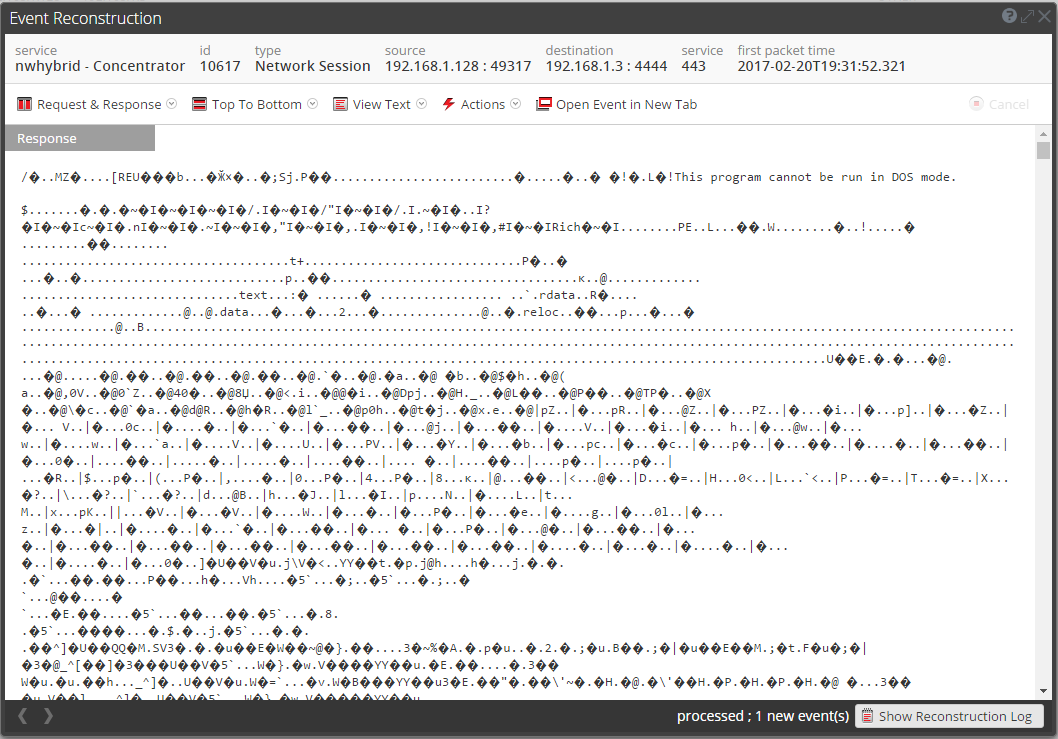The height and width of the screenshot is (739, 1058).
Task: Click the Request & Response view icon
Action: coord(24,103)
